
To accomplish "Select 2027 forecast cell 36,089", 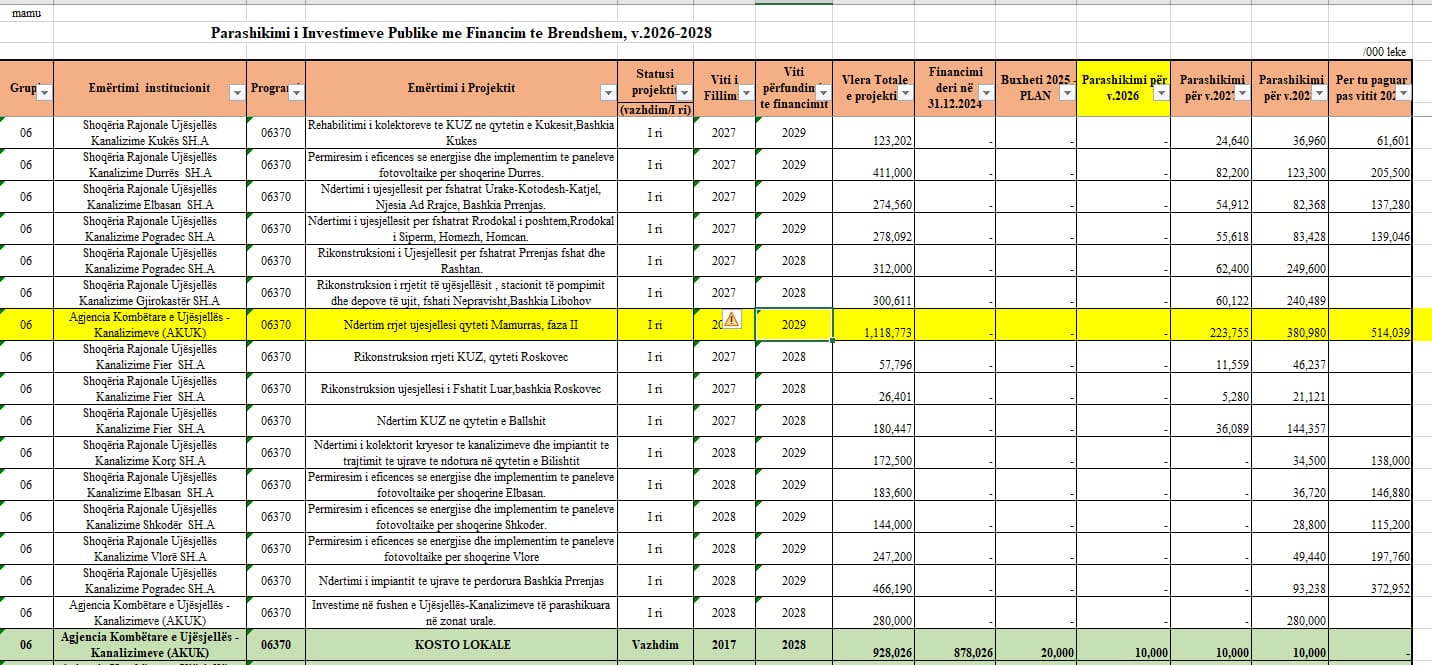I will click(x=1212, y=420).
